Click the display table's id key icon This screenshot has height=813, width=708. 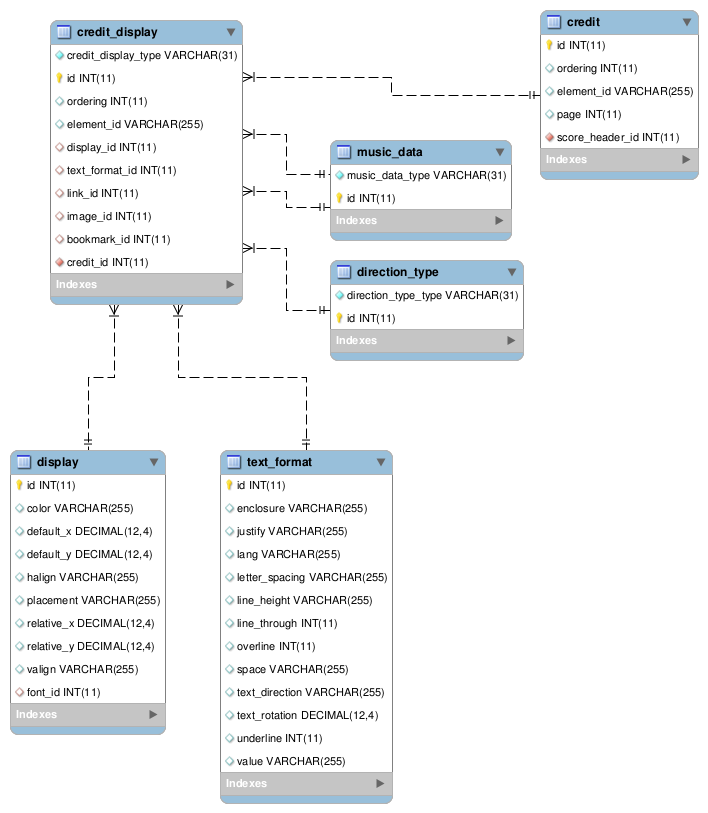pyautogui.click(x=20, y=485)
